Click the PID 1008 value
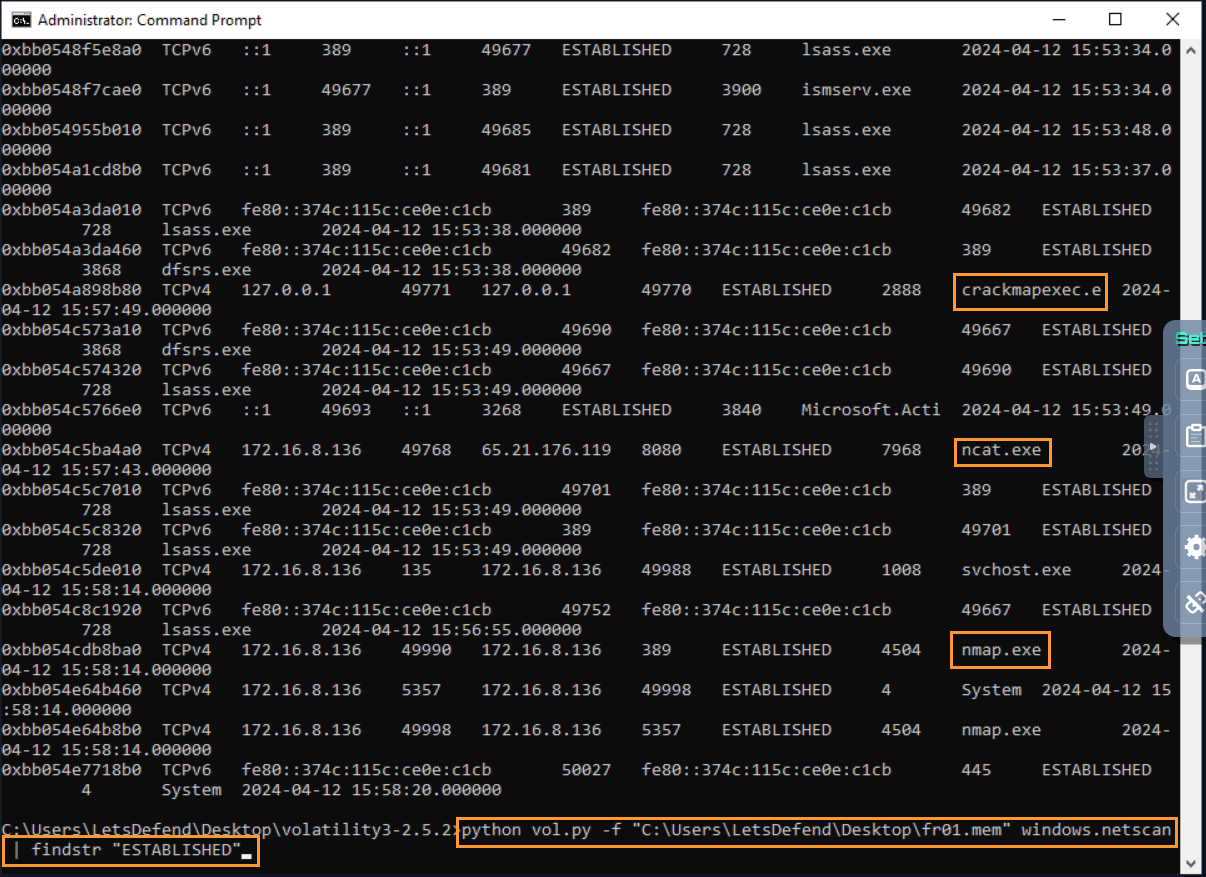This screenshot has width=1206, height=877. click(901, 570)
